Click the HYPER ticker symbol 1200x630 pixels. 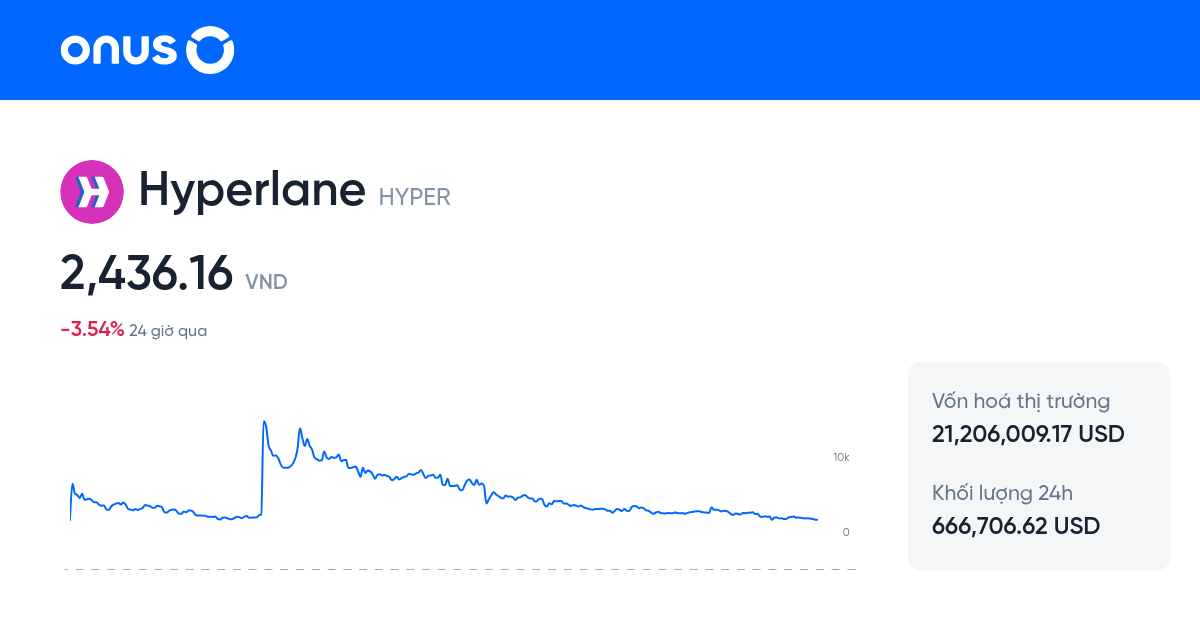click(414, 197)
